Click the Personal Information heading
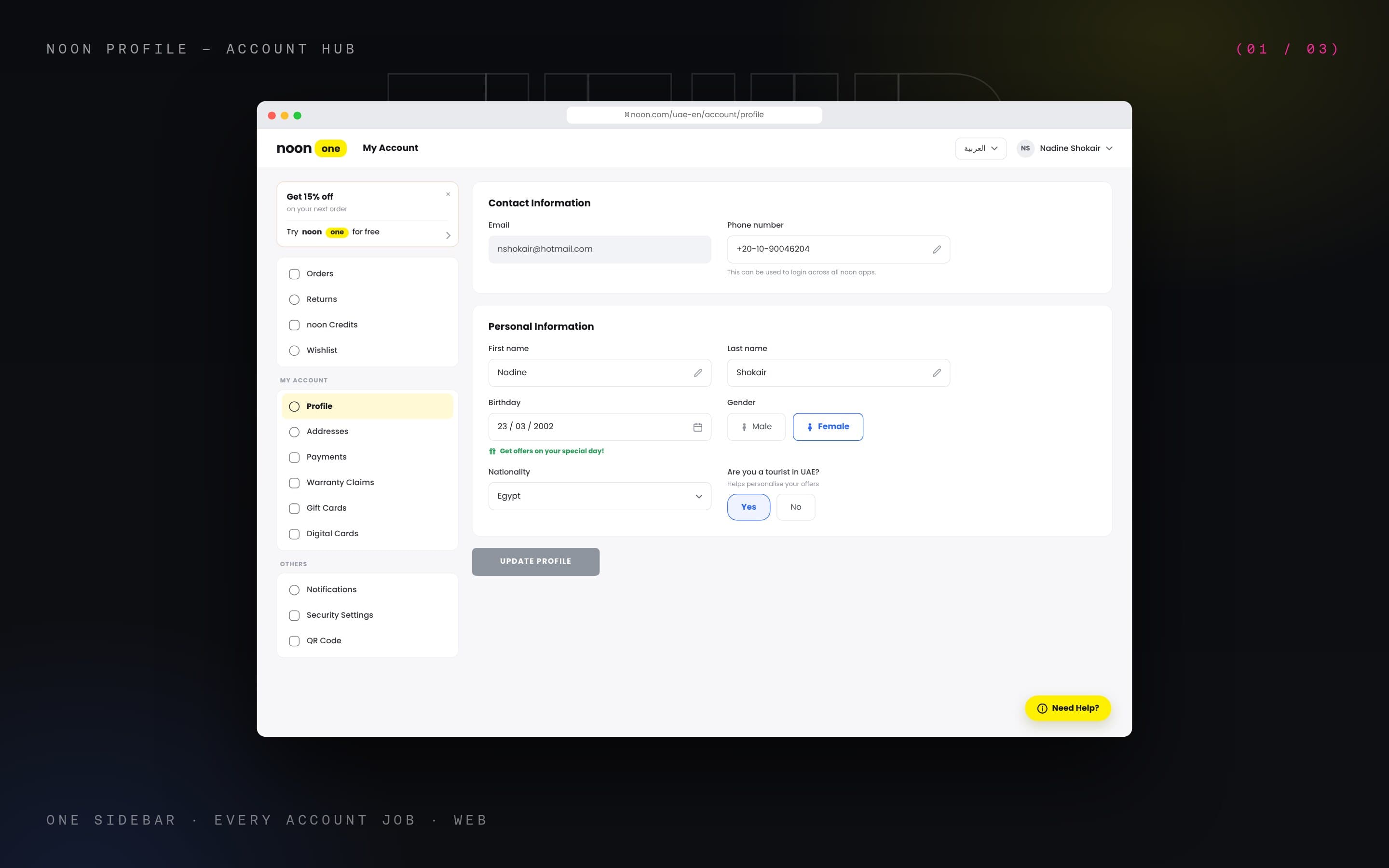The width and height of the screenshot is (1389, 868). click(x=541, y=326)
